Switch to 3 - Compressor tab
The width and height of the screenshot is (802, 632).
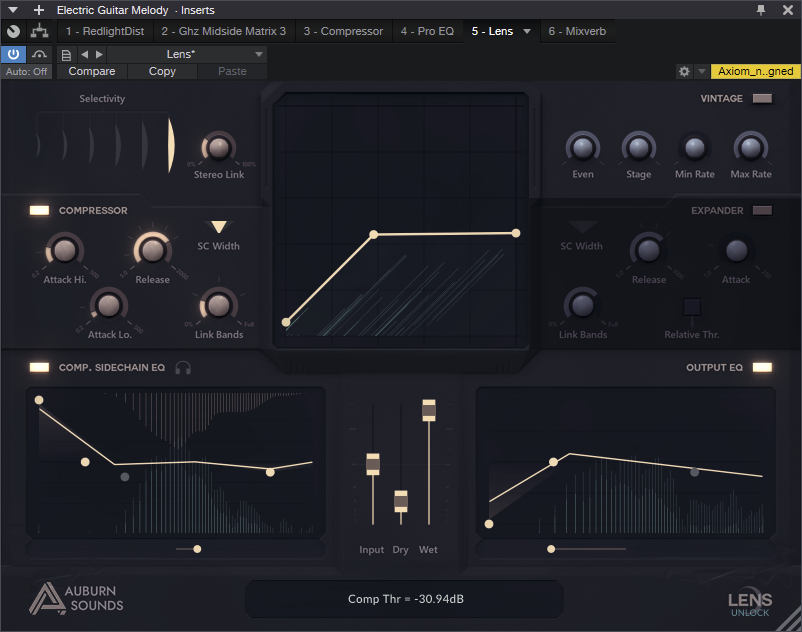343,31
